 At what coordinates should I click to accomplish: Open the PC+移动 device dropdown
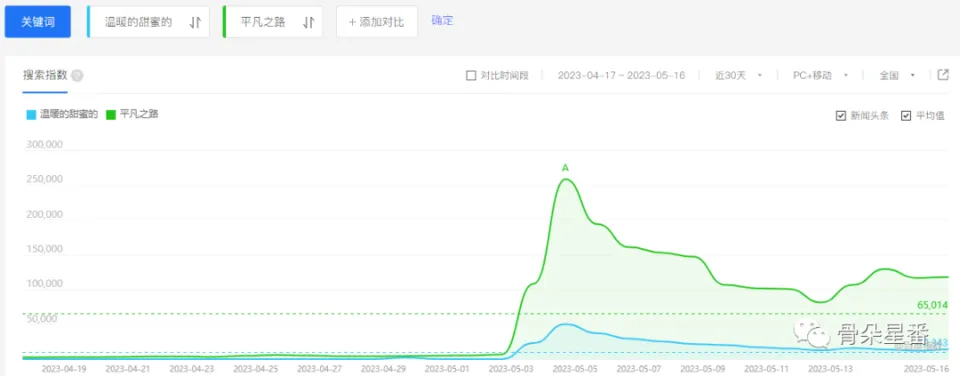[820, 75]
